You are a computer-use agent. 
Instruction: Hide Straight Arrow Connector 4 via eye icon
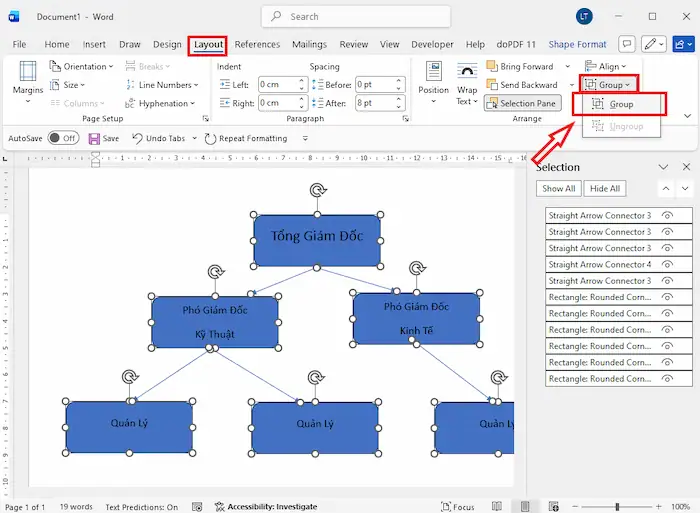click(x=667, y=265)
